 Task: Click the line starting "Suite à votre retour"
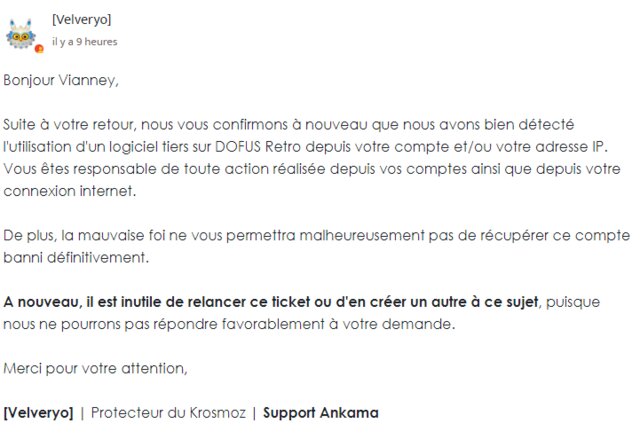point(290,124)
